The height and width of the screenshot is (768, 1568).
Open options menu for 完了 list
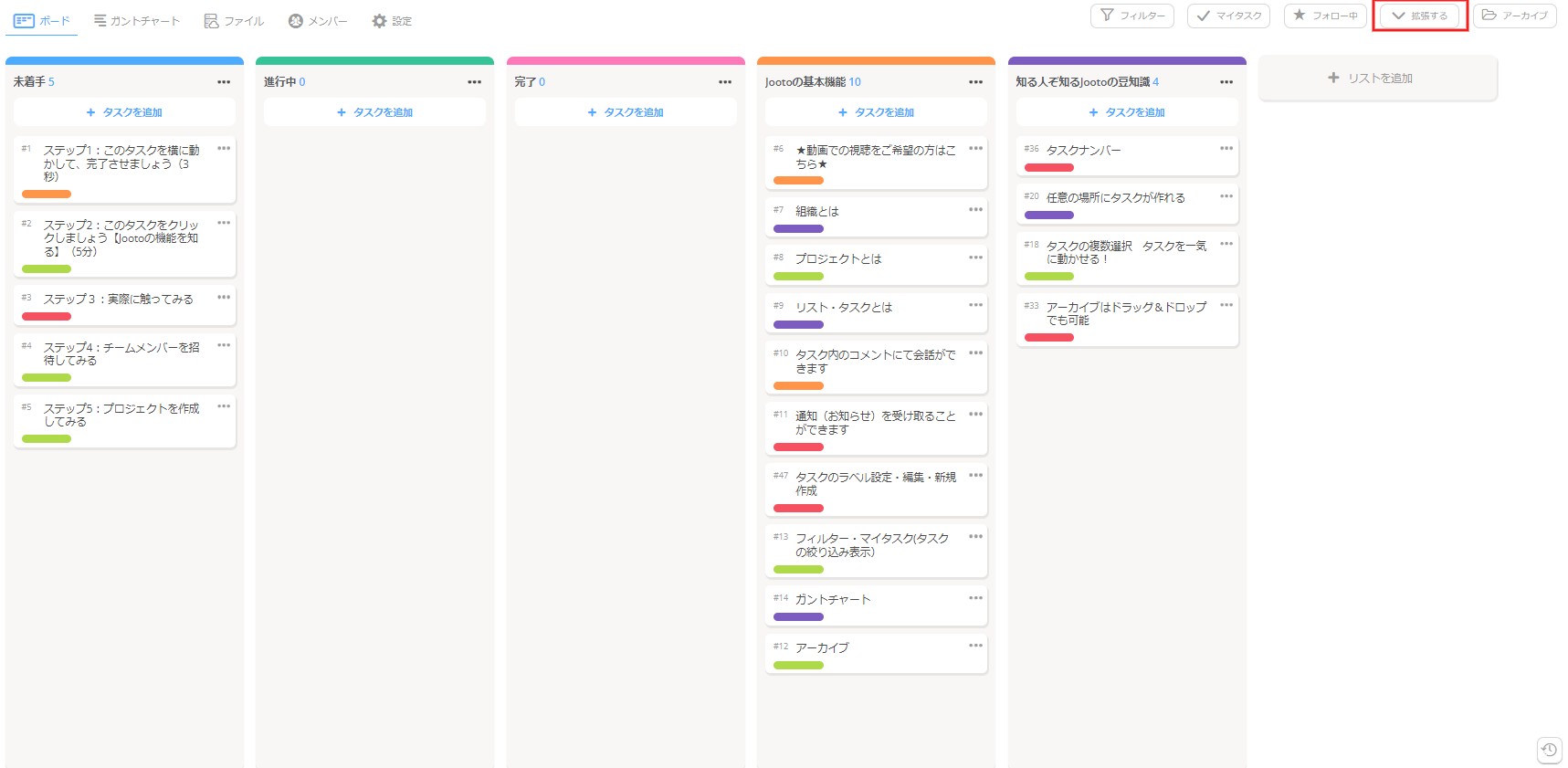pyautogui.click(x=725, y=82)
